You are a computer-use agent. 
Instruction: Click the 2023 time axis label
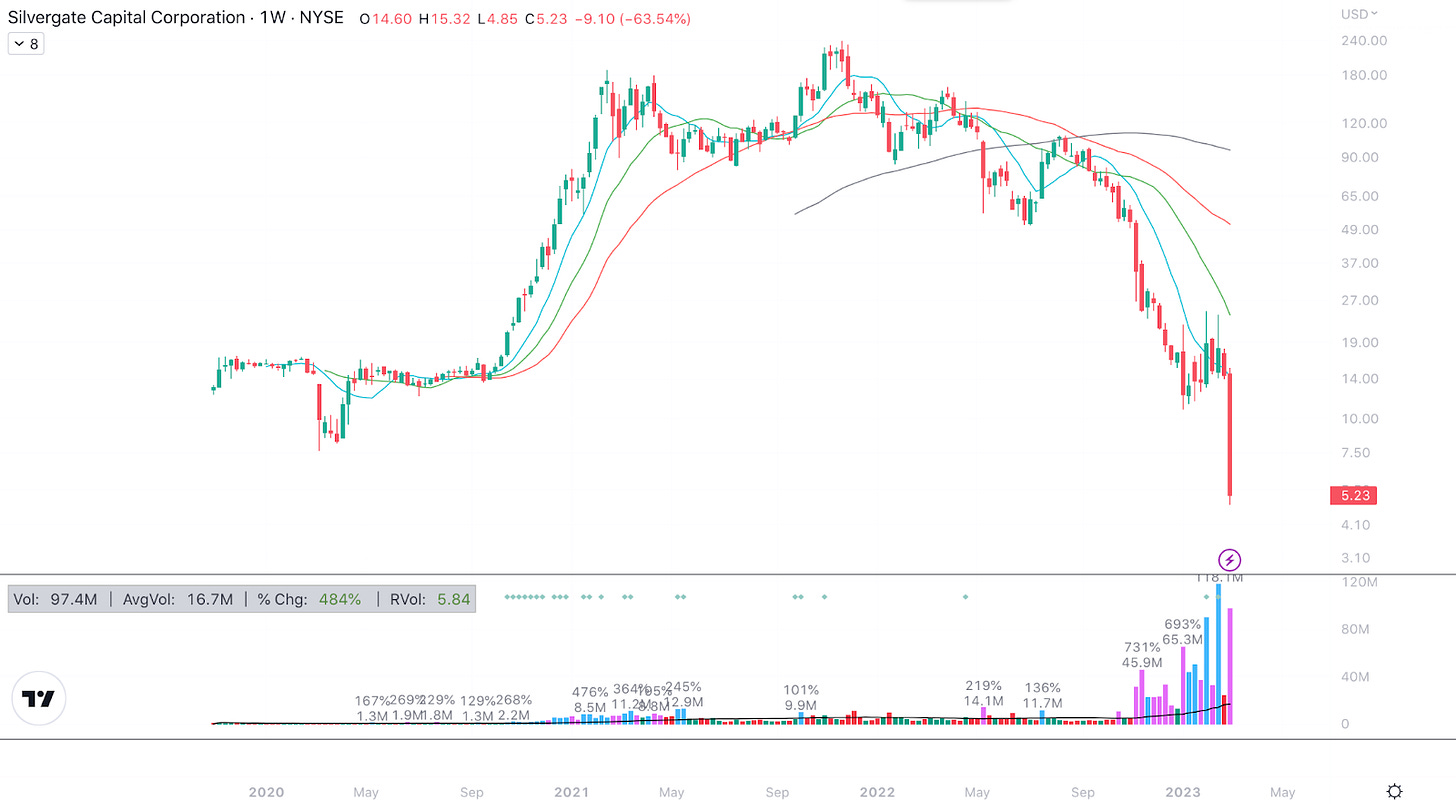pyautogui.click(x=1183, y=793)
